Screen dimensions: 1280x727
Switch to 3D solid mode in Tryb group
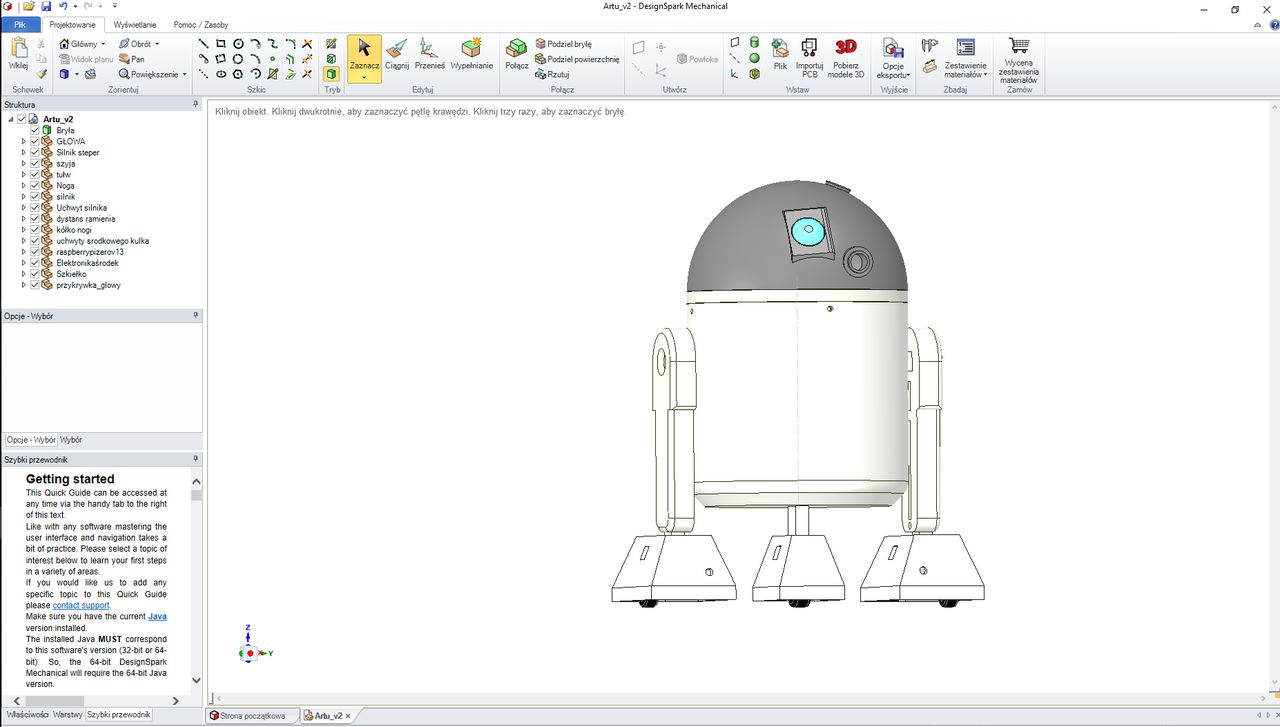[332, 74]
